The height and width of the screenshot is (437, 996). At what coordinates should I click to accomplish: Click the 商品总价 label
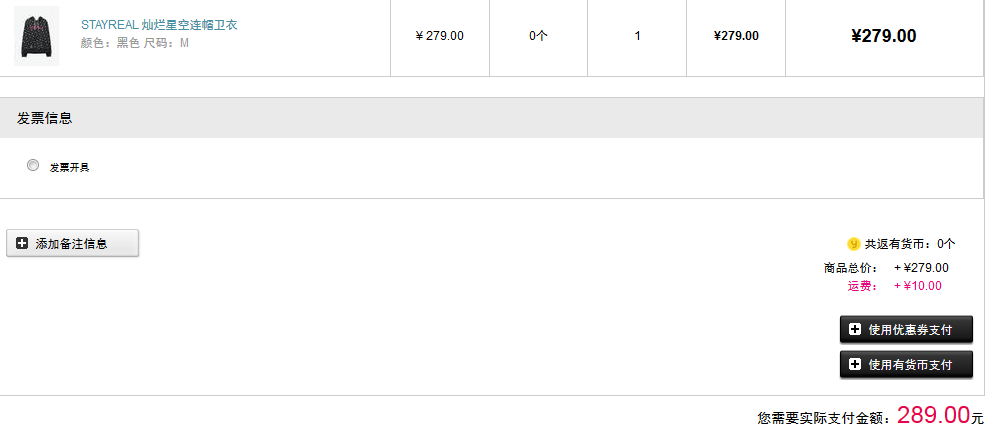pyautogui.click(x=850, y=268)
